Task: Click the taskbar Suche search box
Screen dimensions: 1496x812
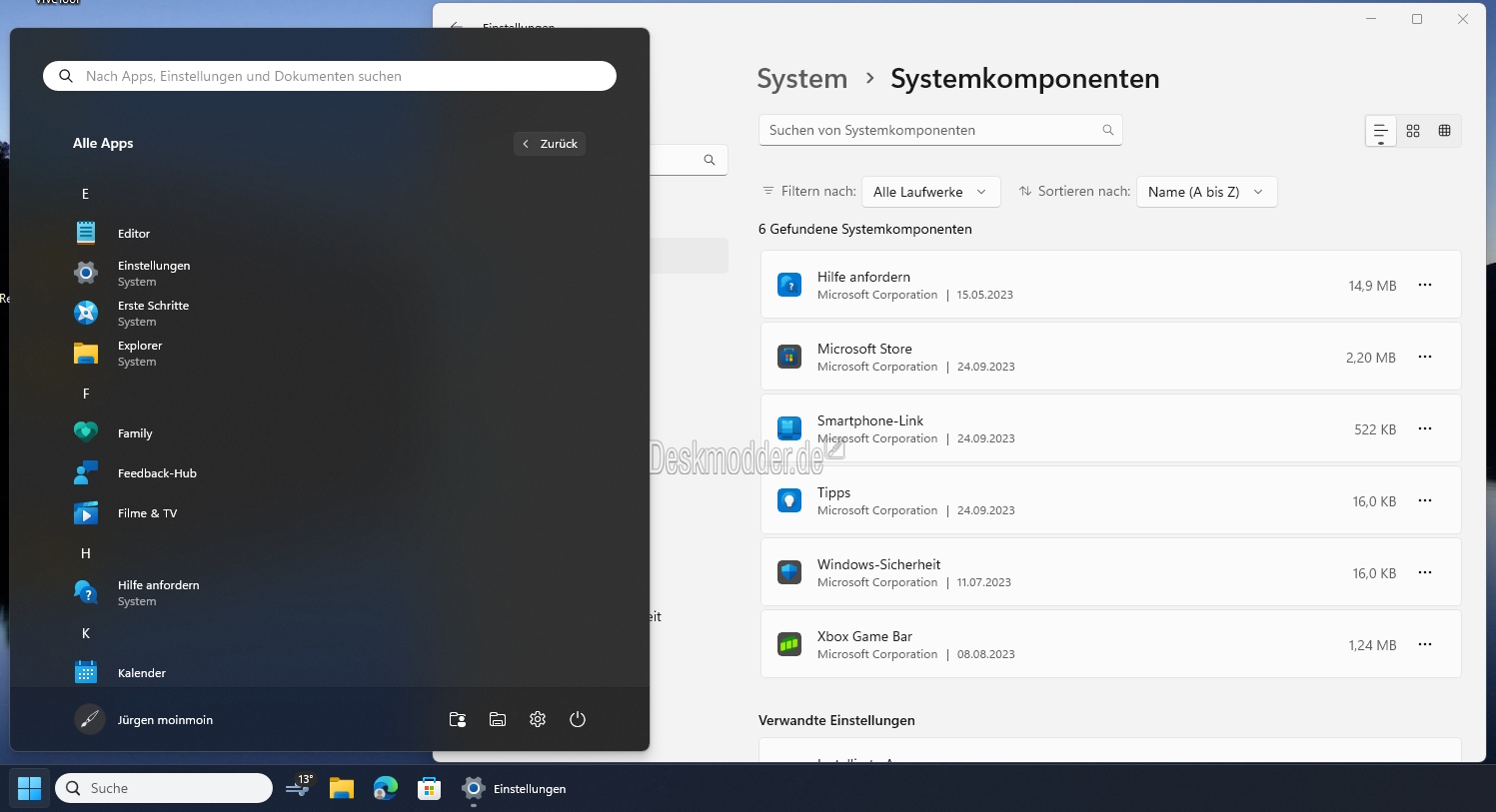Action: [x=164, y=788]
